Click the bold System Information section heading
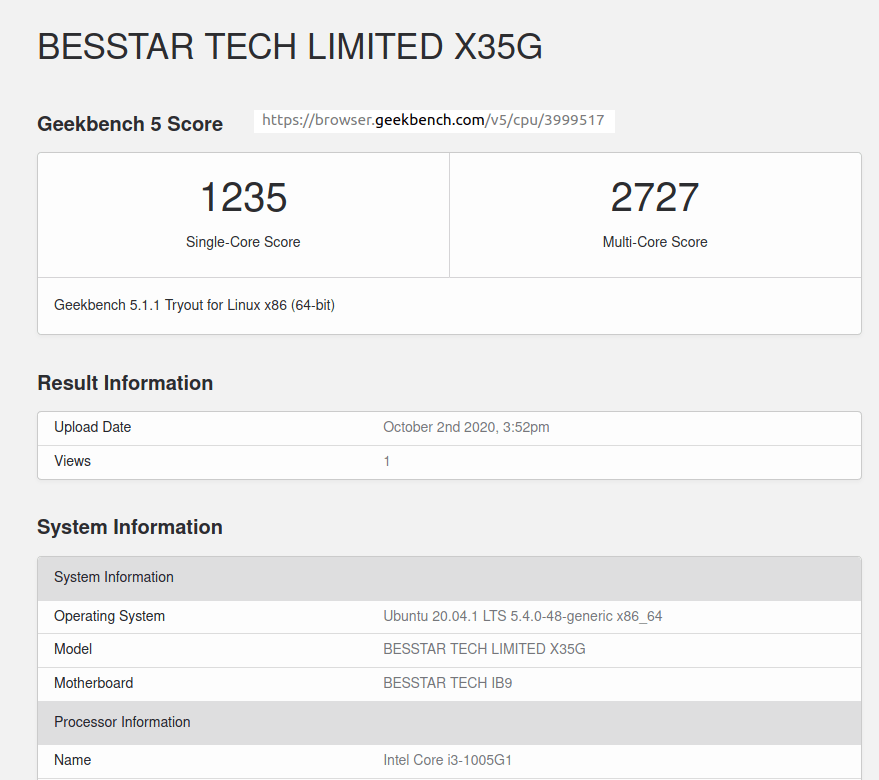Viewport: 879px width, 780px height. tap(130, 527)
